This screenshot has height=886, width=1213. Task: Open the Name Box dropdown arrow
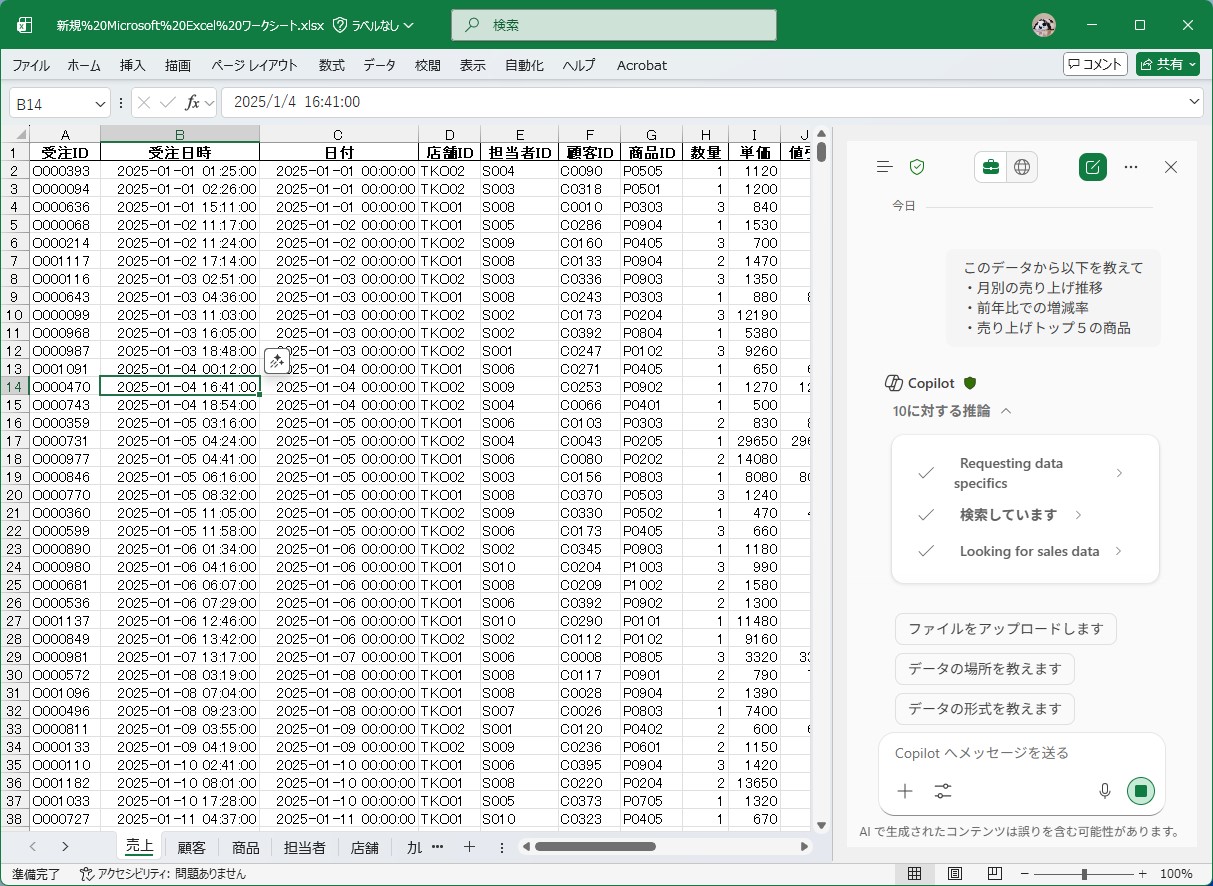click(100, 104)
